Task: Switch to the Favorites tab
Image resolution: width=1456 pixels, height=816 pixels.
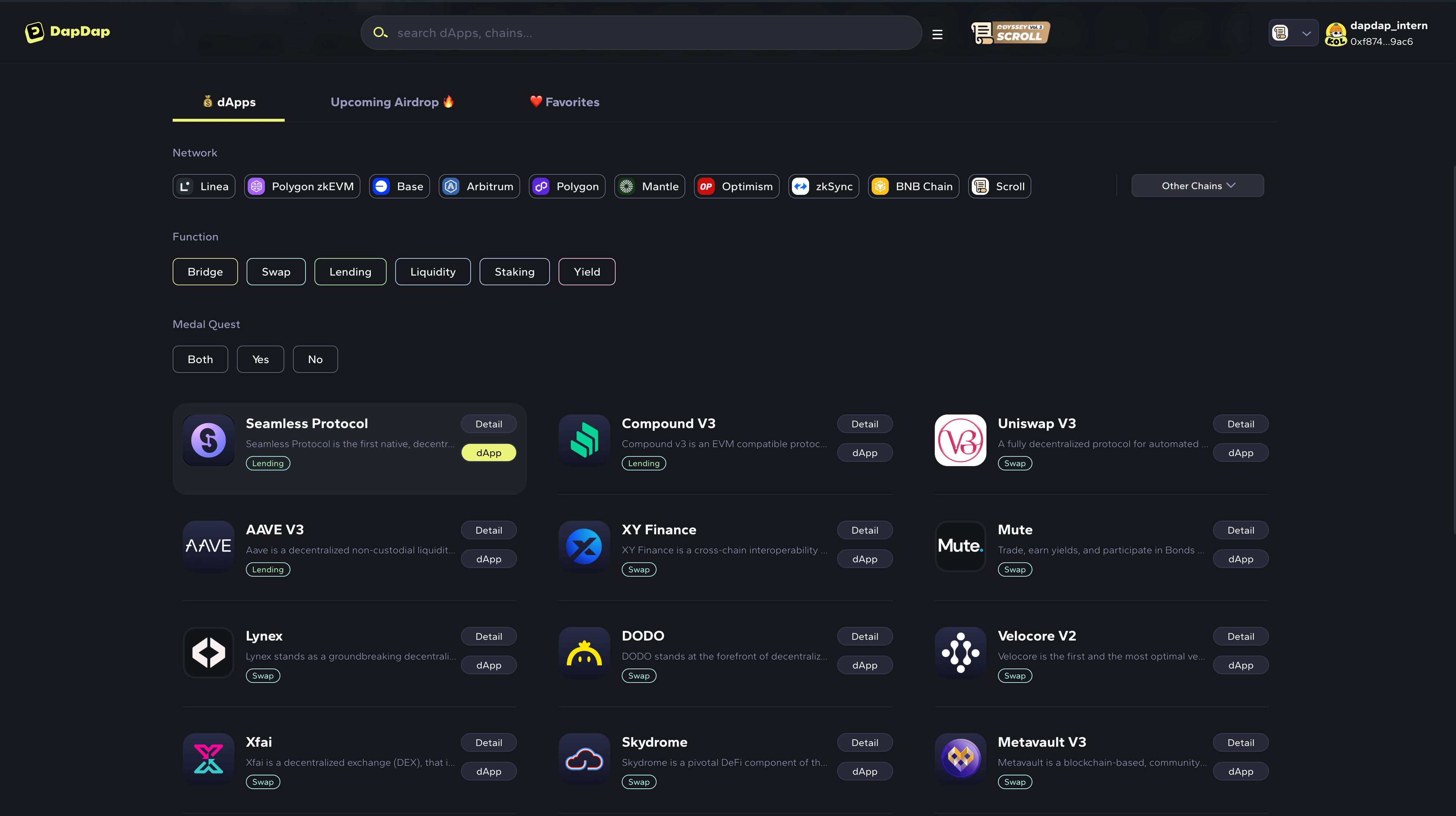Action: point(565,102)
